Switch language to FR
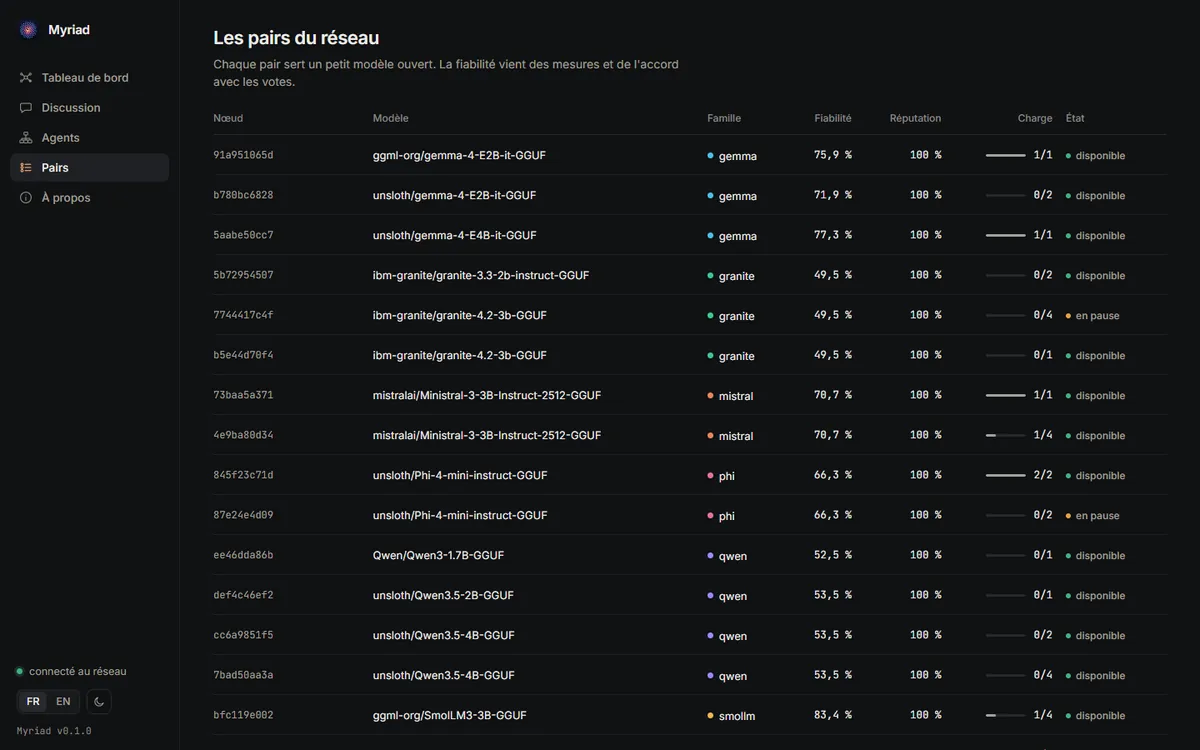This screenshot has height=750, width=1200. [x=34, y=702]
